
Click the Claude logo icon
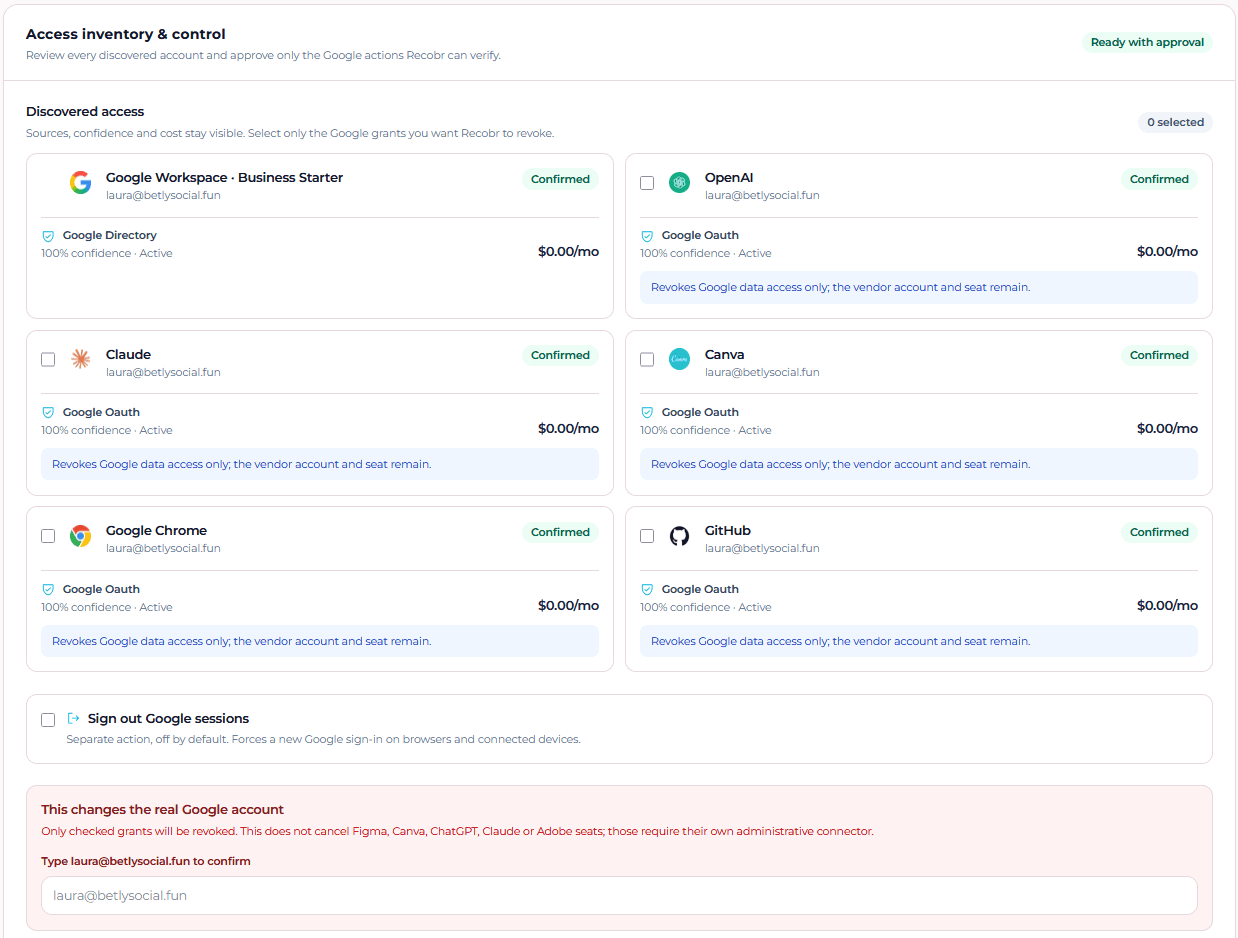[81, 359]
